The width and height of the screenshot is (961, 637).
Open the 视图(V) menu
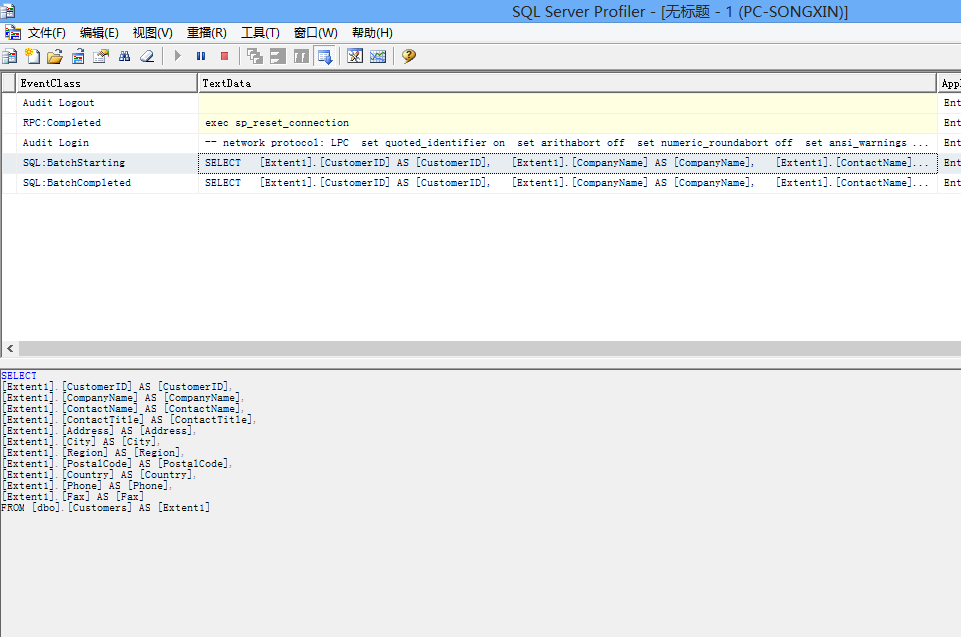coord(153,33)
